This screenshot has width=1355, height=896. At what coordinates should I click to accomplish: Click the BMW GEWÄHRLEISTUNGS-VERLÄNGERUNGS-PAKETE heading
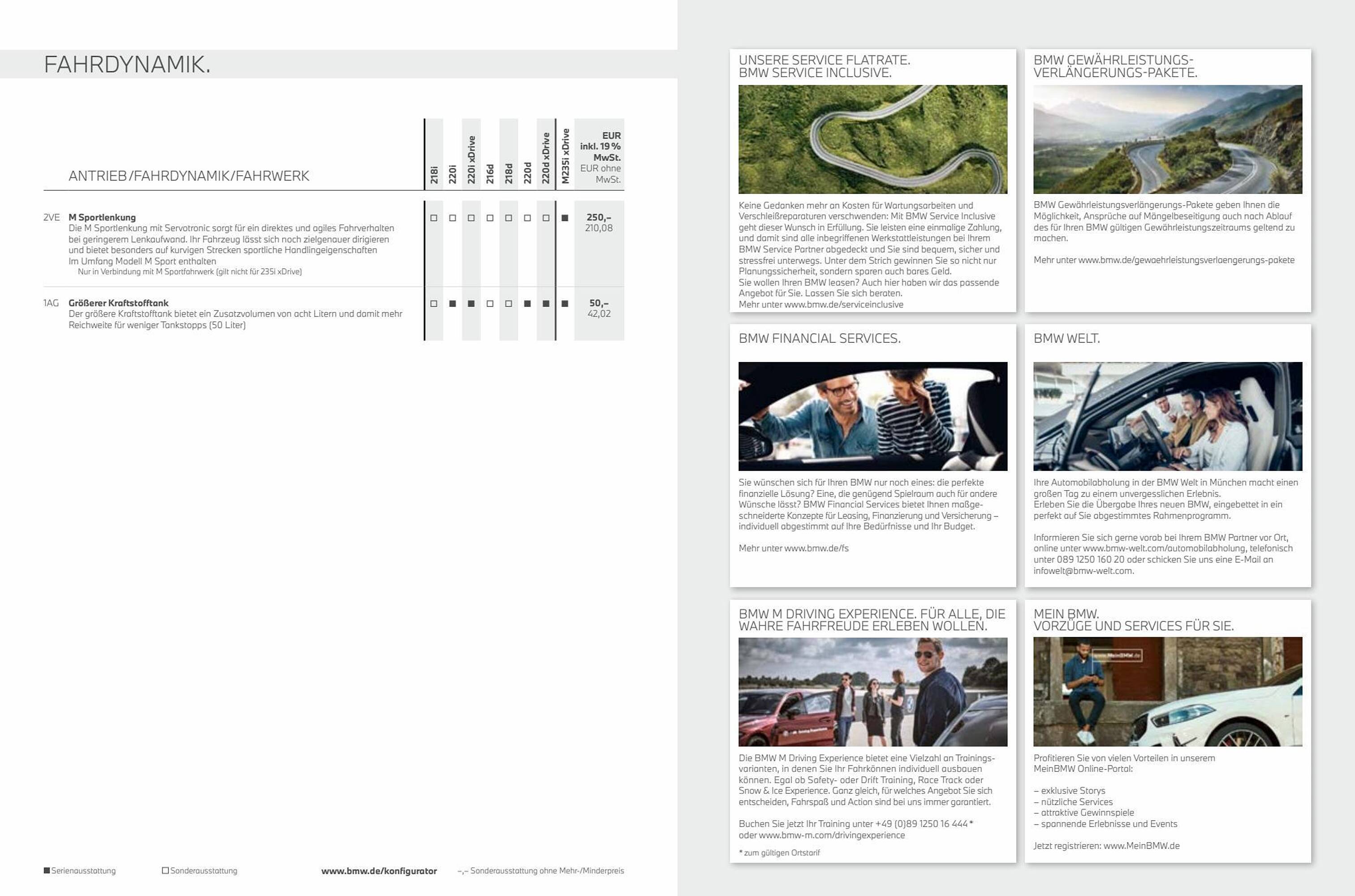coord(1115,66)
